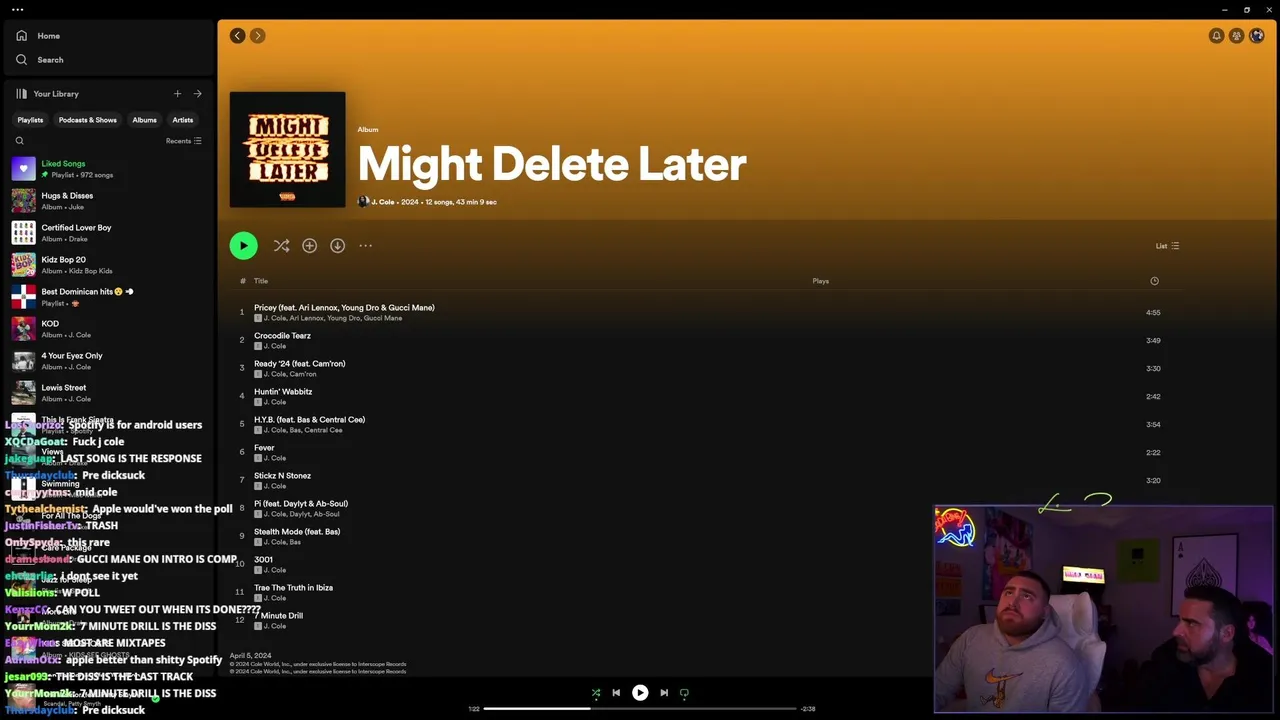Open more options for the album
This screenshot has height=720, width=1280.
point(365,246)
